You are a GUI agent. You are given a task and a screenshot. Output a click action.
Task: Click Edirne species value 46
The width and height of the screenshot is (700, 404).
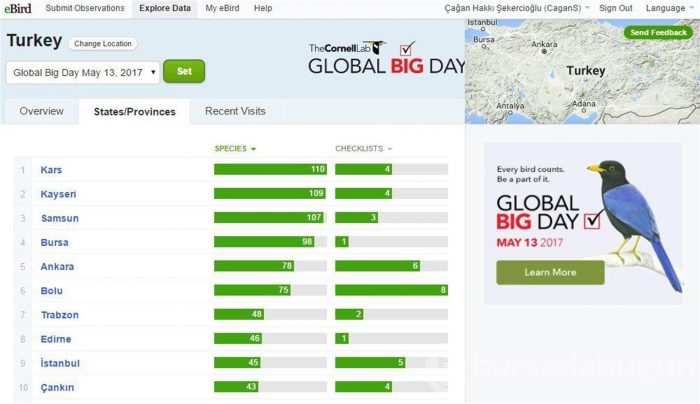coord(254,338)
